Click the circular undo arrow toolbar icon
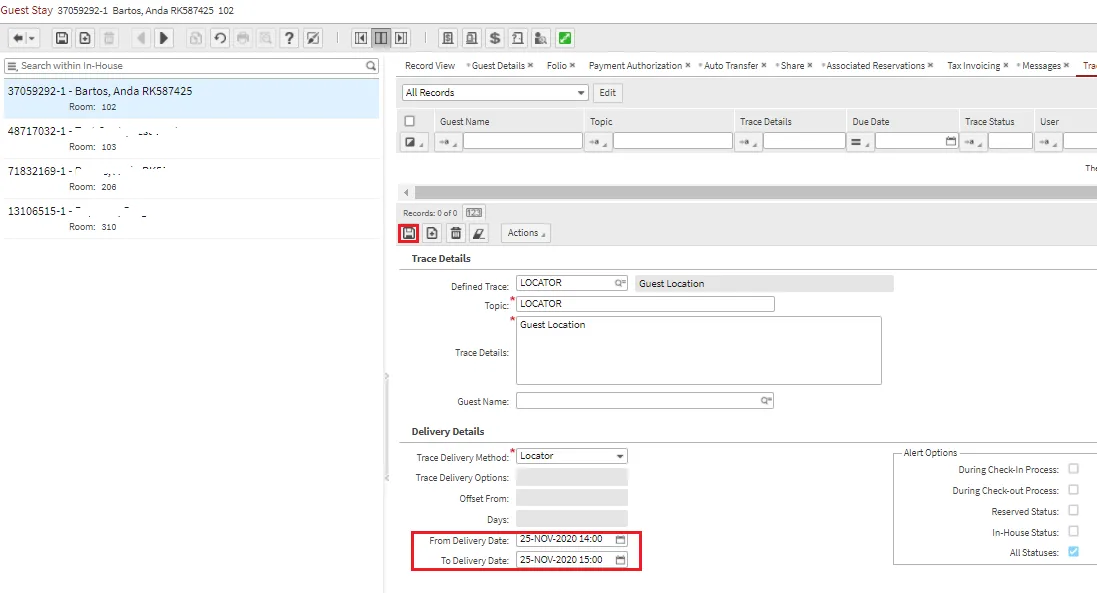 tap(220, 38)
